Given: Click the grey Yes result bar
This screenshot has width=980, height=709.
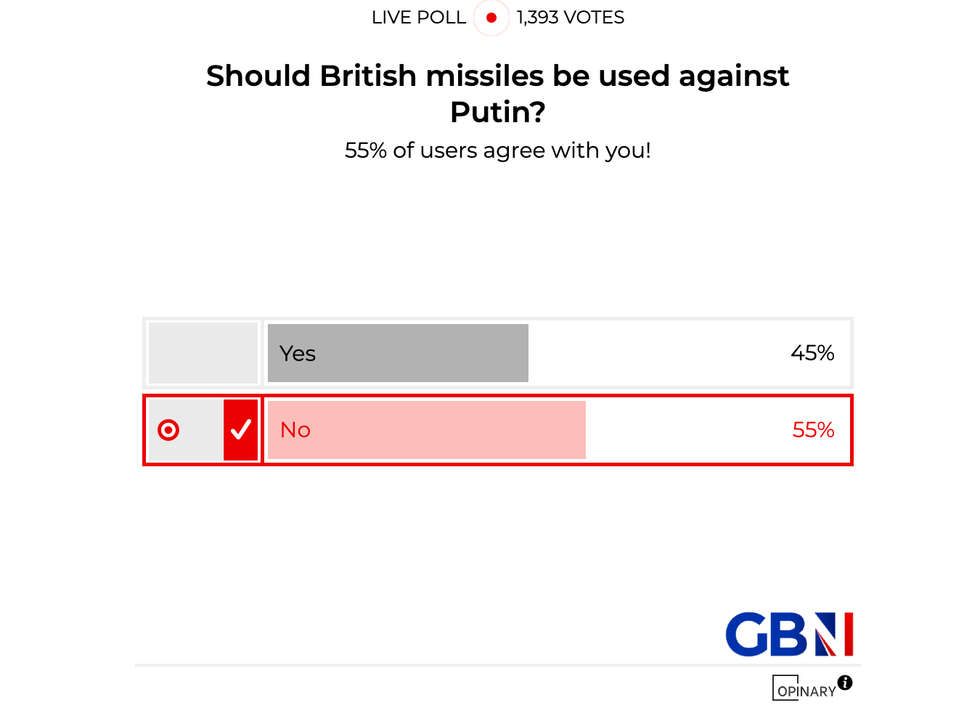Looking at the screenshot, I should (x=420, y=353).
